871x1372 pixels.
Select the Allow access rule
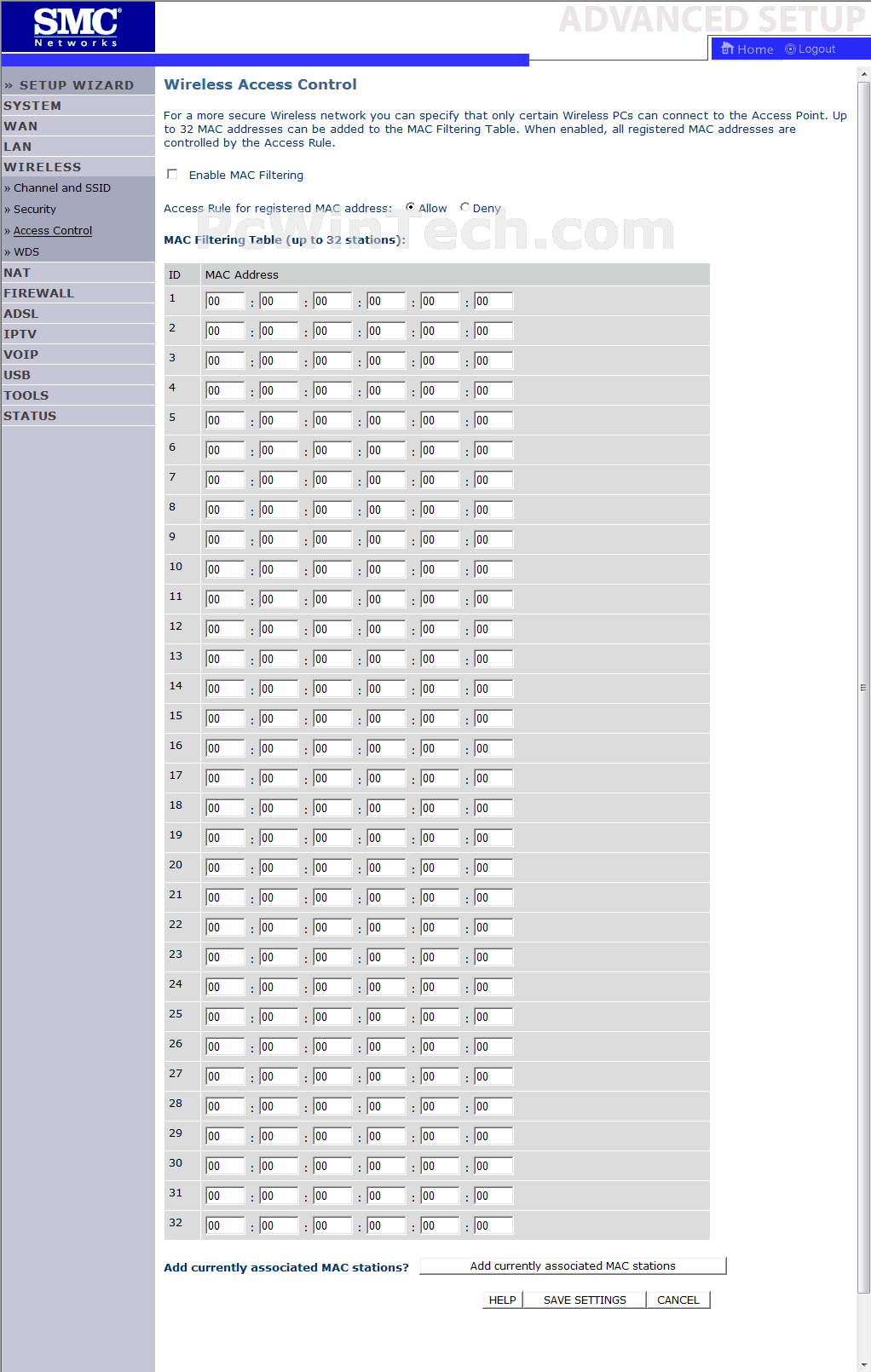[x=410, y=207]
